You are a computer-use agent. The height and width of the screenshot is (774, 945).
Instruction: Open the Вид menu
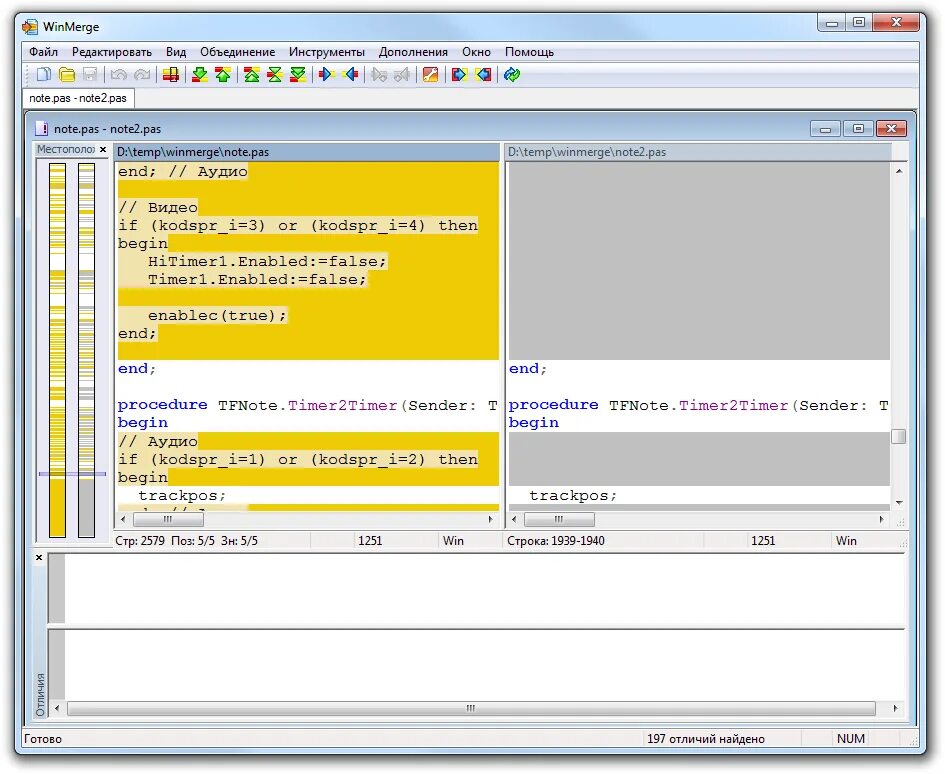coord(176,52)
